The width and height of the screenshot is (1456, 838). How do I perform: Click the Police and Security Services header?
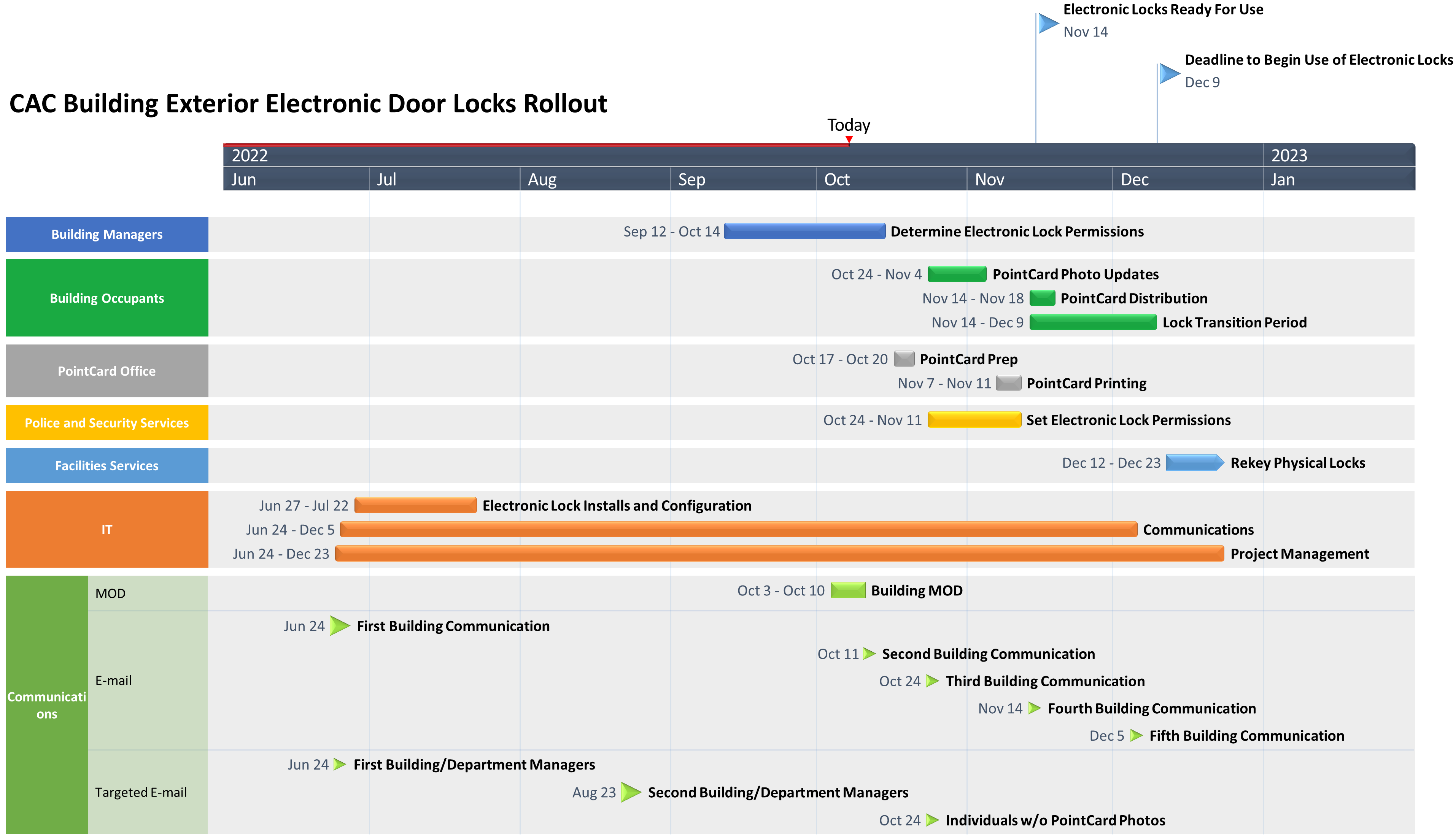(107, 423)
